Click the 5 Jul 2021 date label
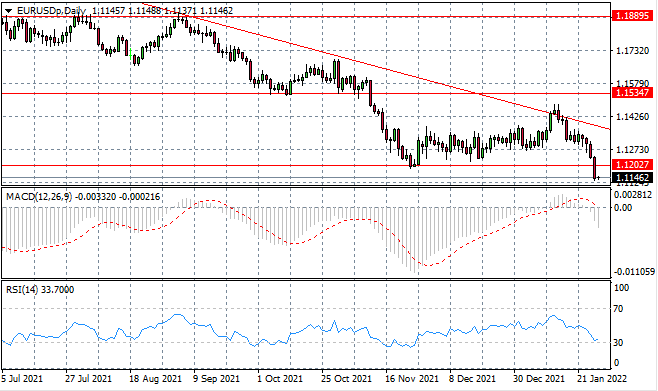Viewport: 658px width, 391px height. tap(22, 379)
